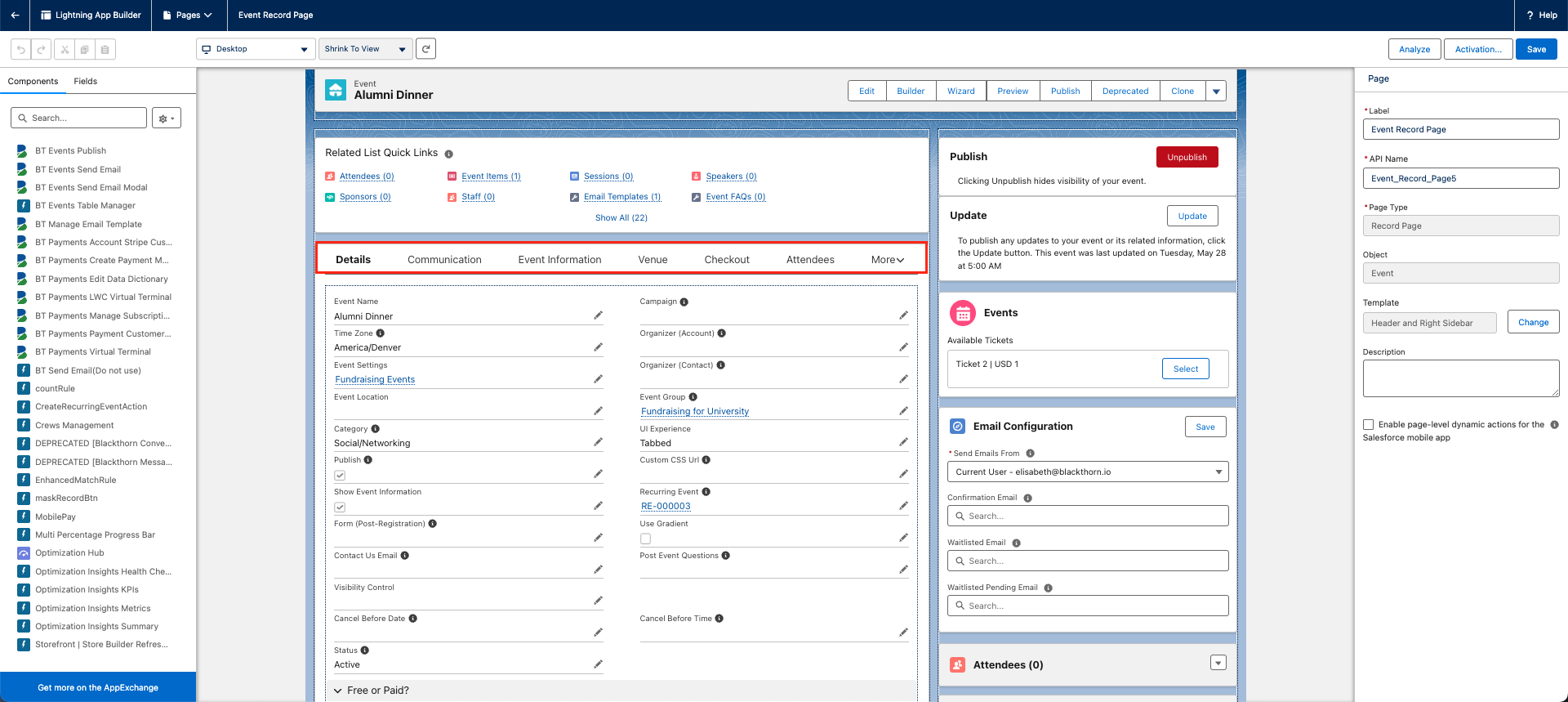Image resolution: width=1568 pixels, height=702 pixels.
Task: Open Fundraising for University link
Action: coord(695,412)
